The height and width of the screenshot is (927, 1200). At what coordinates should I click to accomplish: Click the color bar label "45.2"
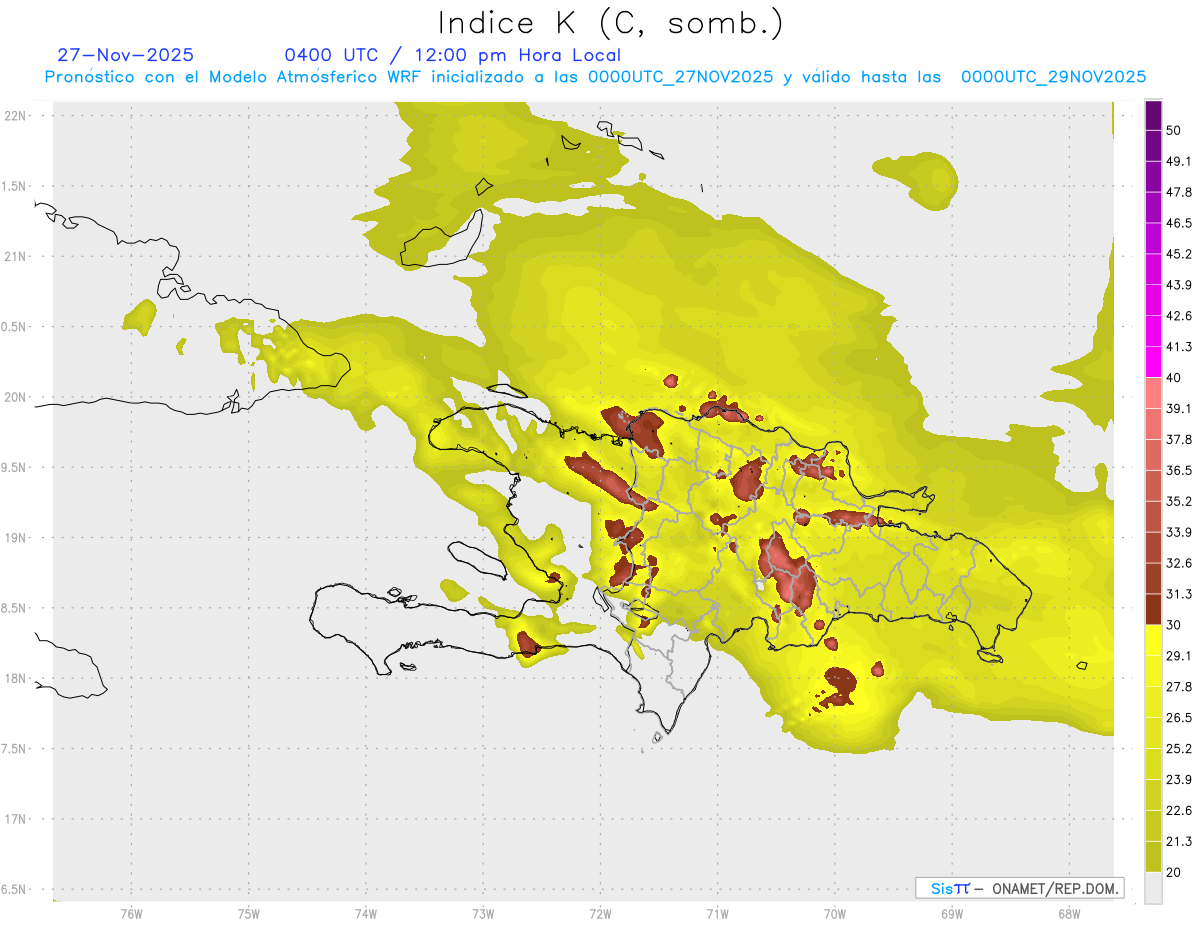[1178, 254]
